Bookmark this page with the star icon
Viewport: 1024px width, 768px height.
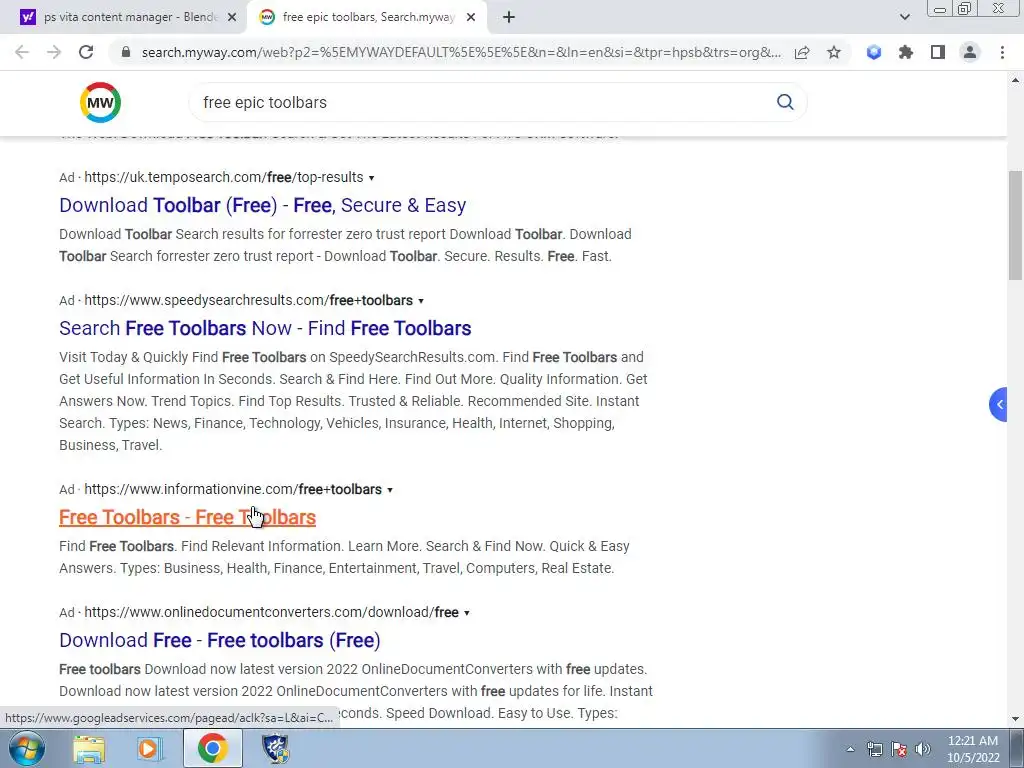tap(834, 52)
